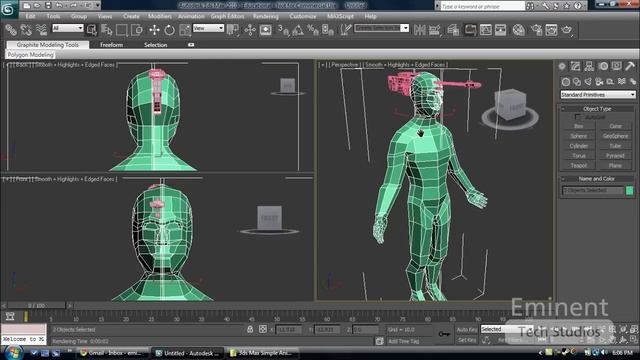
Task: Click the Set Key button
Action: click(467, 340)
